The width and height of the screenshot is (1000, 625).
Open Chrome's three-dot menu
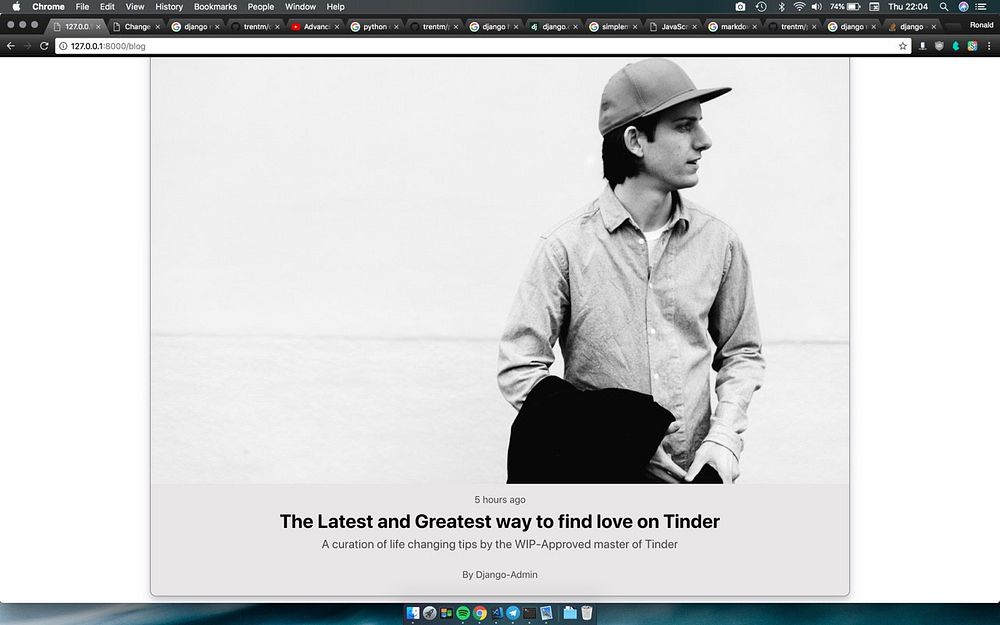(989, 46)
